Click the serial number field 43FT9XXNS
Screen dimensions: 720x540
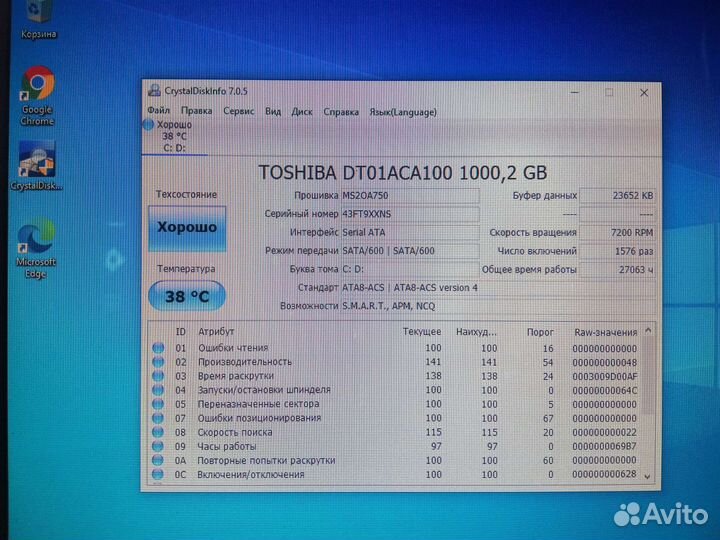(410, 214)
